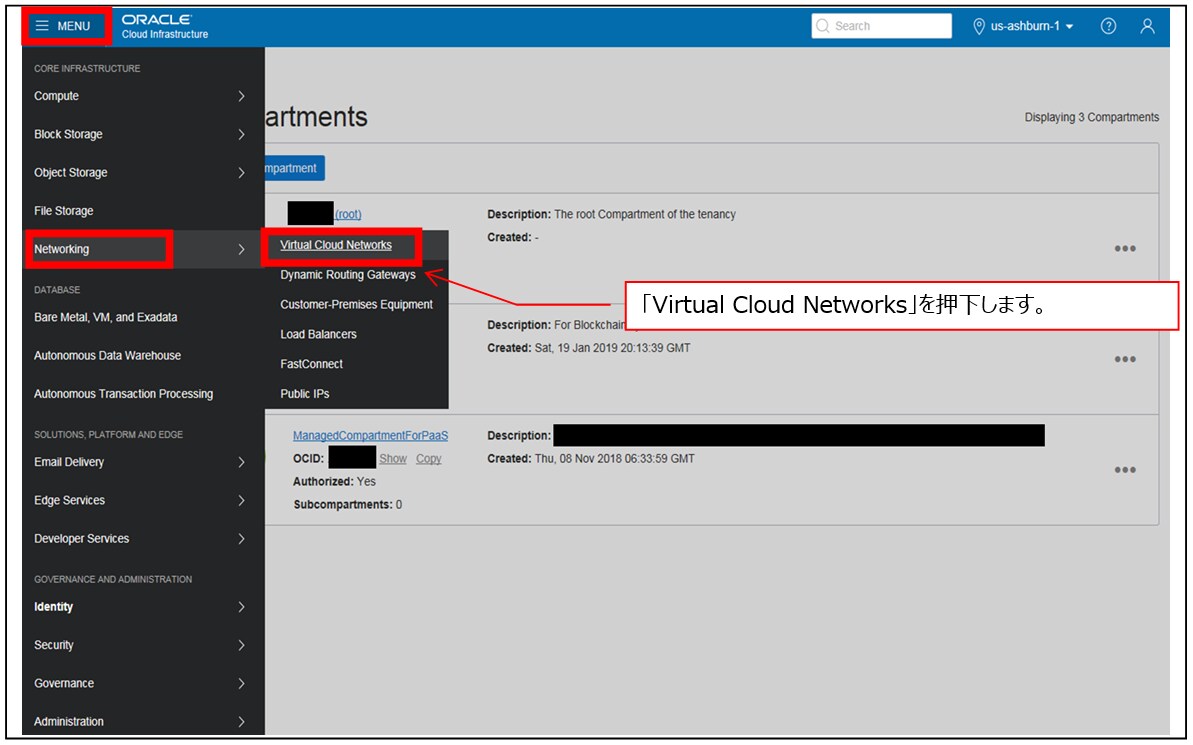The height and width of the screenshot is (745, 1193).
Task: Click the Show OCID link
Action: tap(393, 458)
